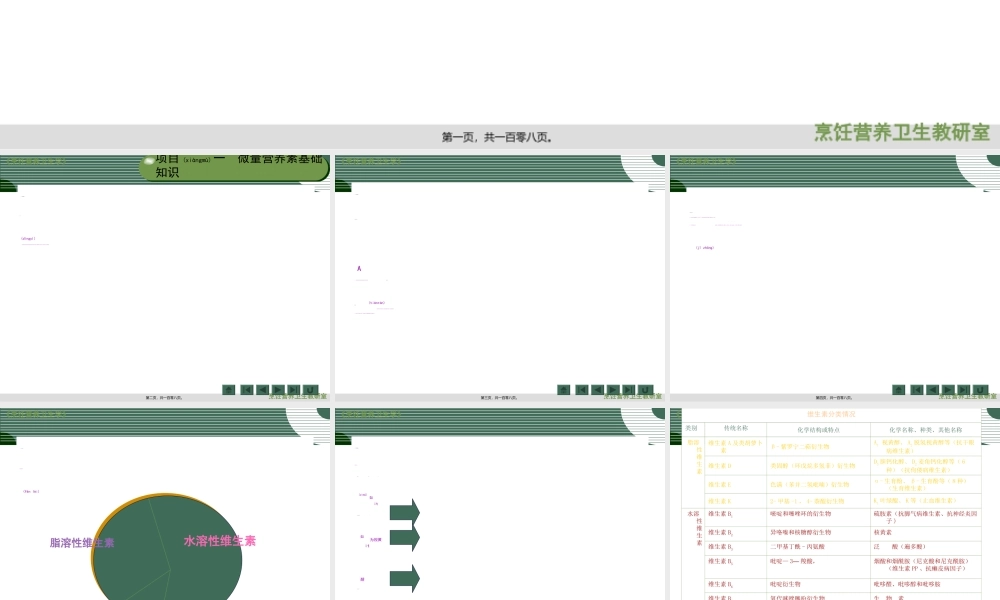Click the return U-turn icon on the 项目一 slide
This screenshot has width=1000, height=600.
pos(311,390)
